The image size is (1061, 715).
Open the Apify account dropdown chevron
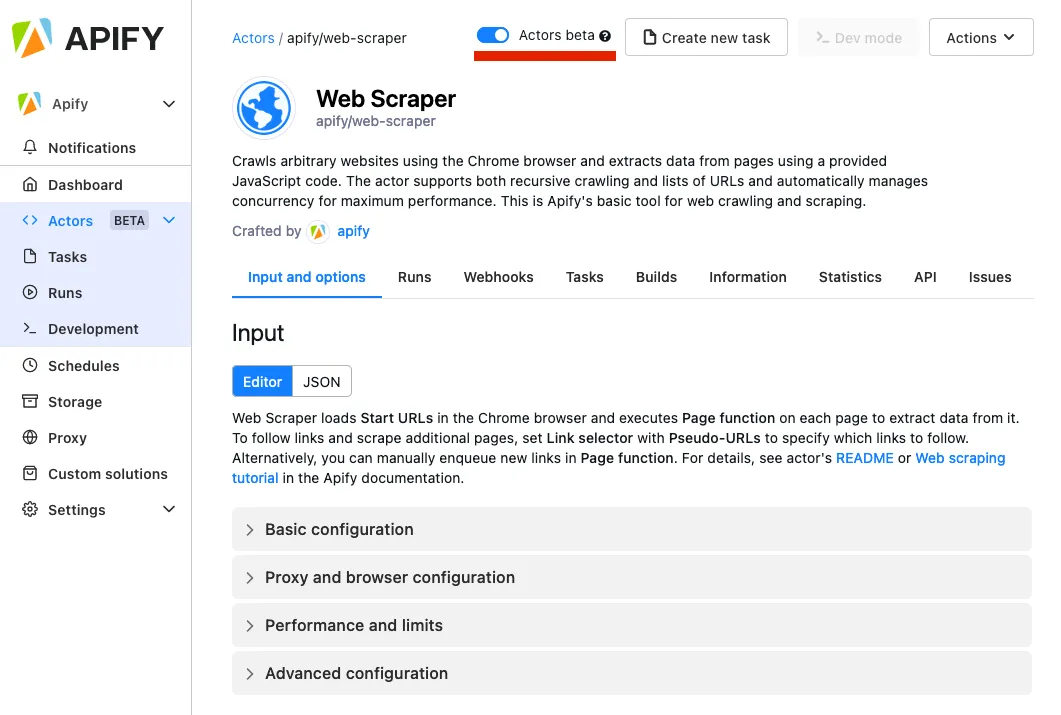169,103
